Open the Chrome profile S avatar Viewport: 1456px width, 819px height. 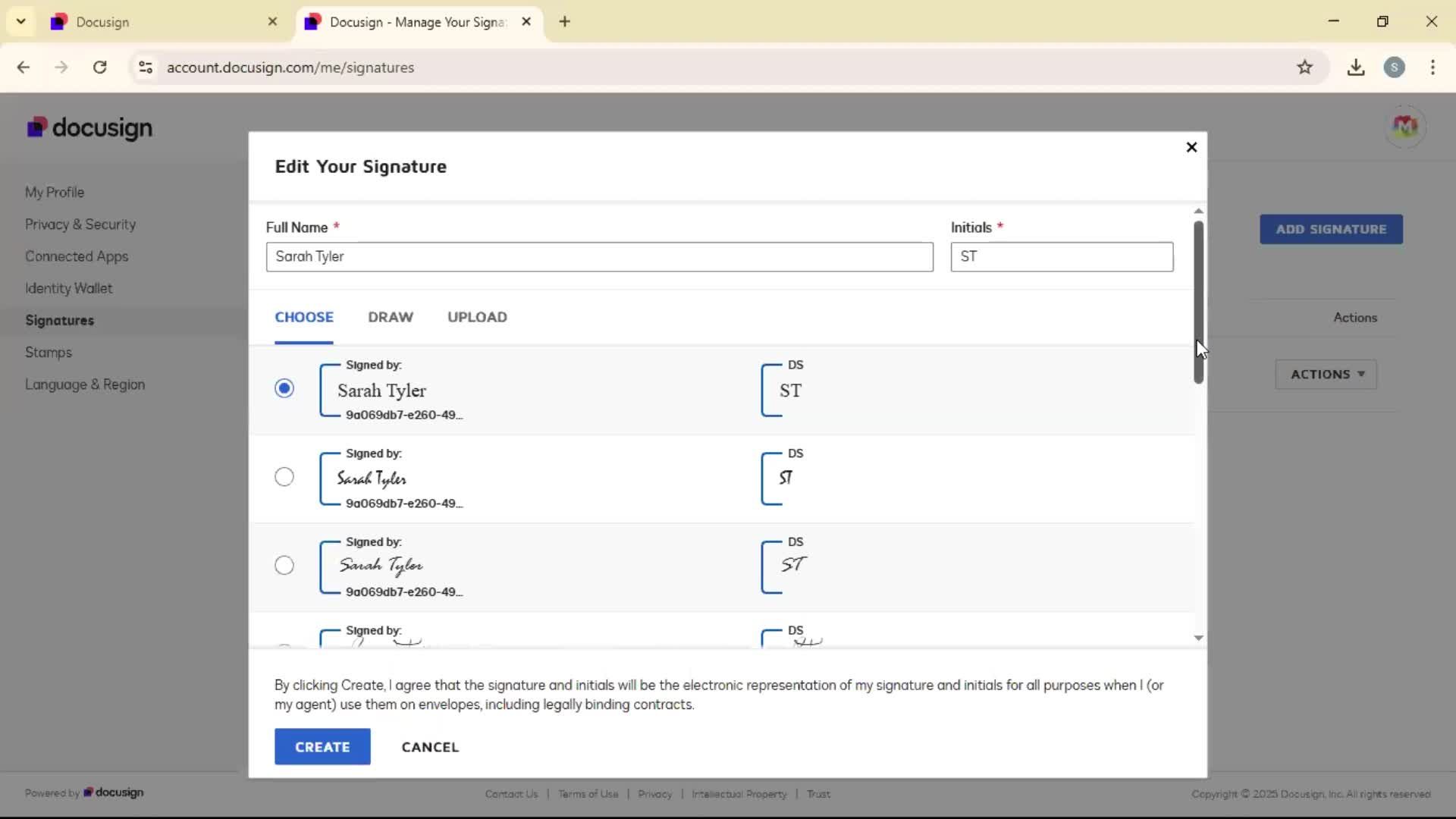1394,67
